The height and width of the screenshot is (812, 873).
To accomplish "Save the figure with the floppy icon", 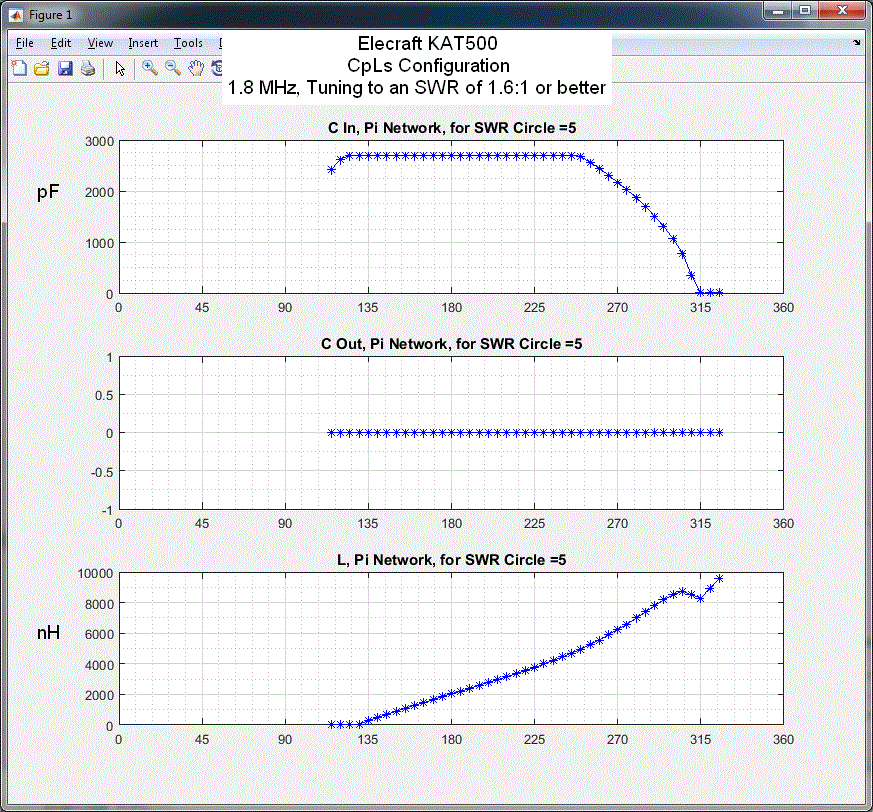I will point(65,69).
